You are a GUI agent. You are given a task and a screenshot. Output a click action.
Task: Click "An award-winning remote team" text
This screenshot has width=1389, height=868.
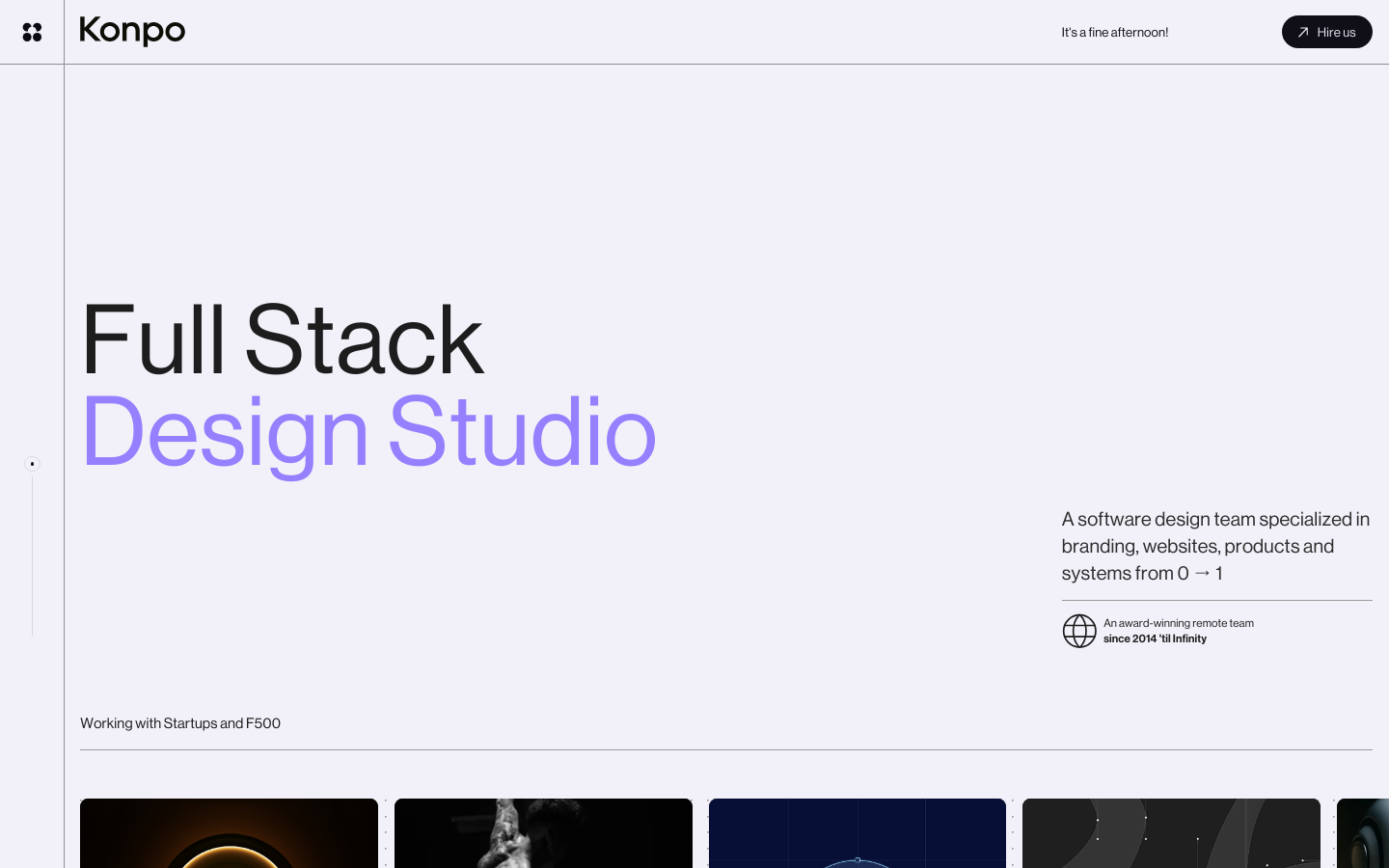click(1178, 623)
